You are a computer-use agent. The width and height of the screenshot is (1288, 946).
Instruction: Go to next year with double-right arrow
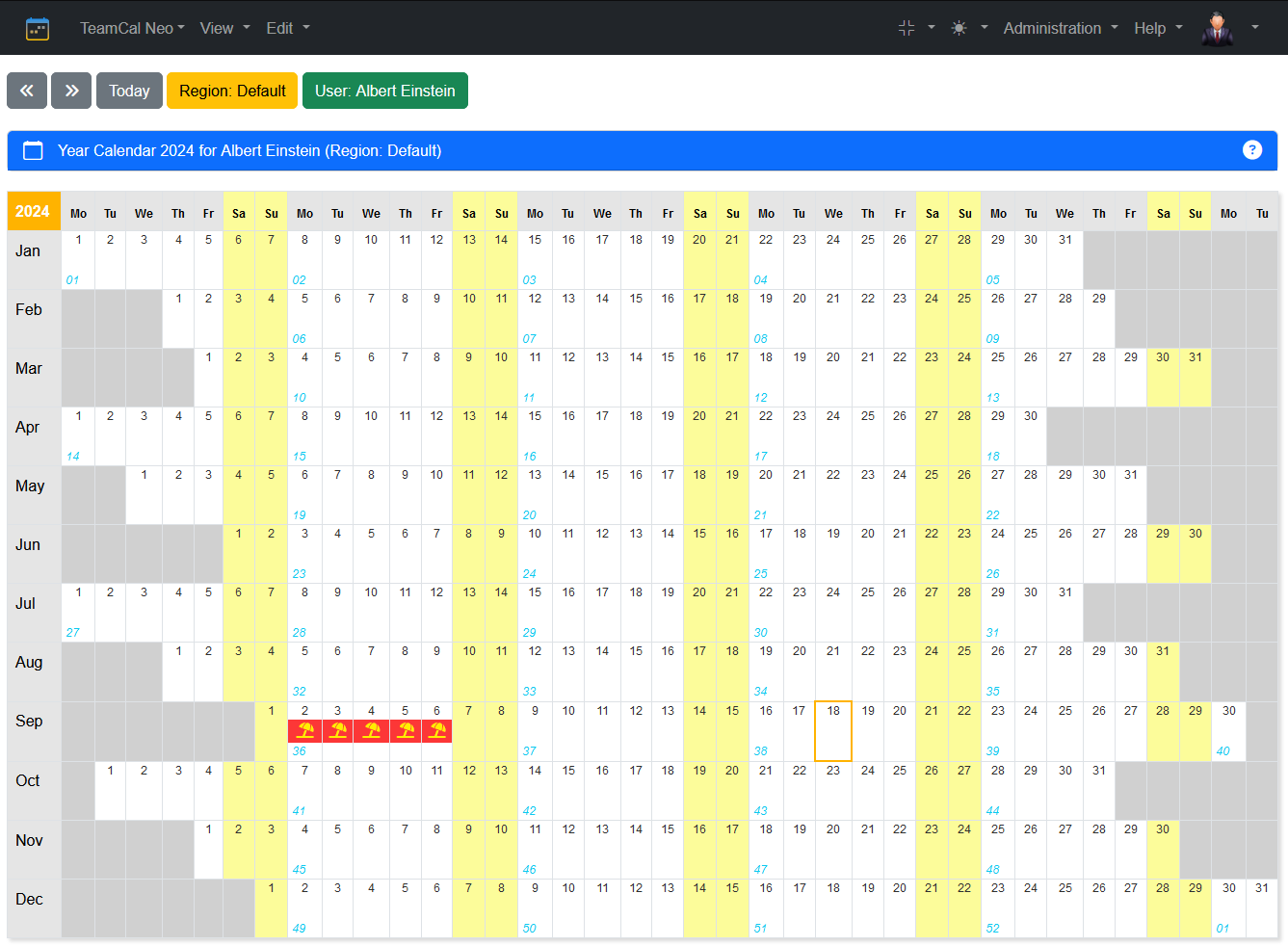(x=71, y=91)
